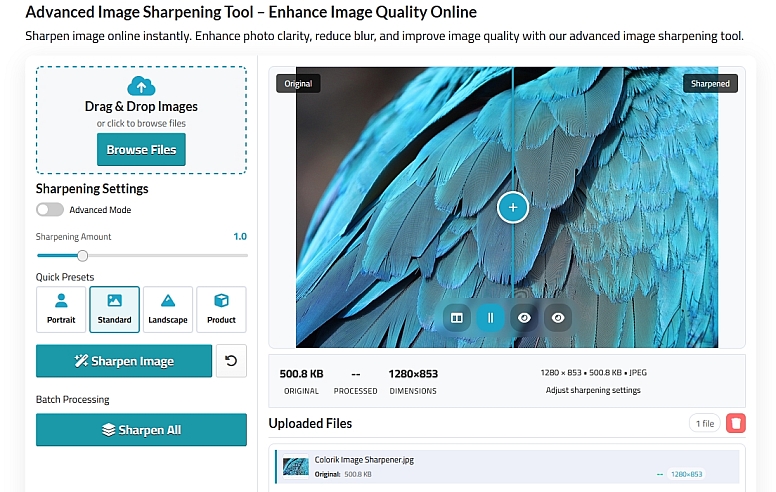776x492 pixels.
Task: Click the cloud upload icon
Action: tap(141, 86)
